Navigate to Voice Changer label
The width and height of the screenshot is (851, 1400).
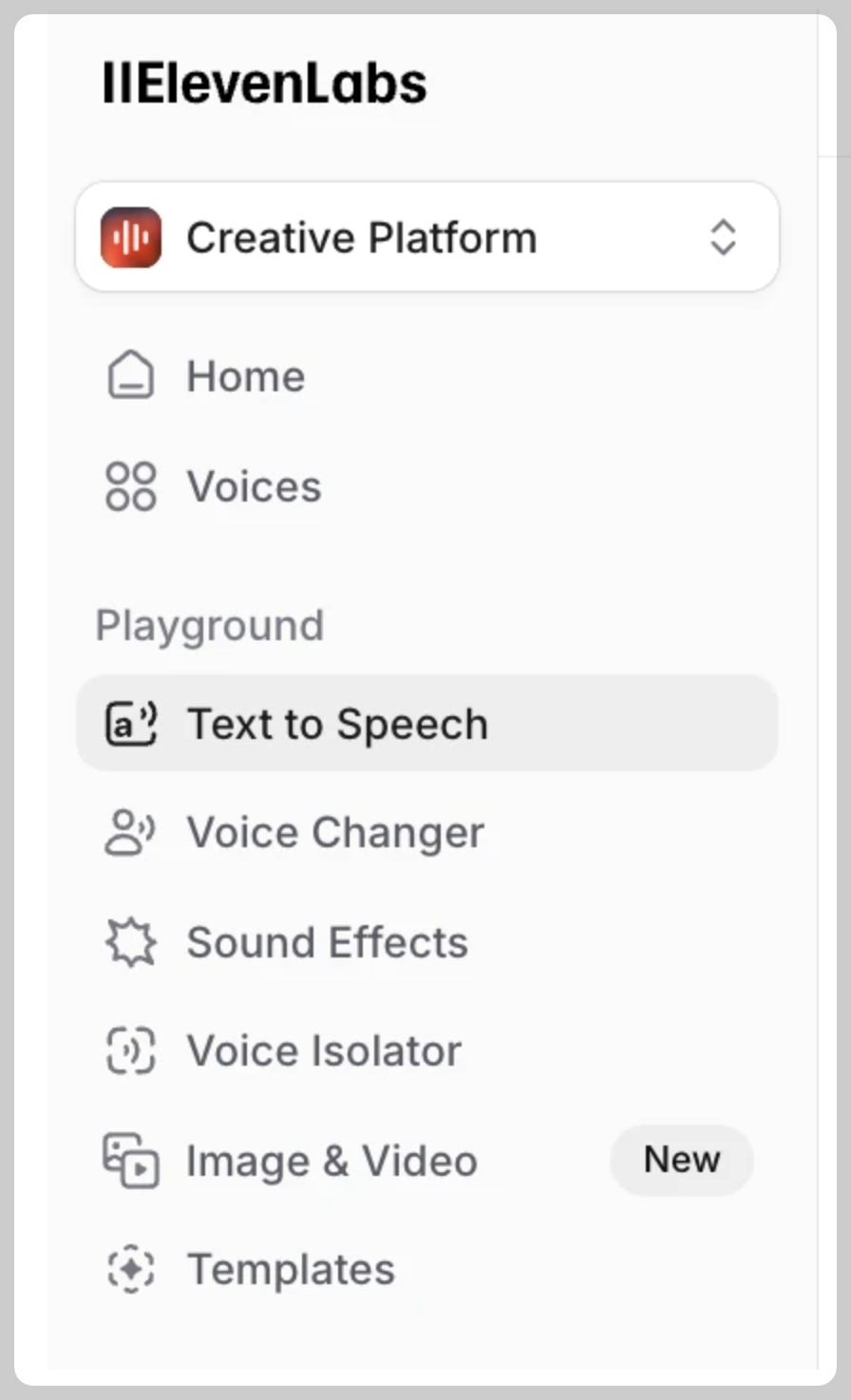336,834
